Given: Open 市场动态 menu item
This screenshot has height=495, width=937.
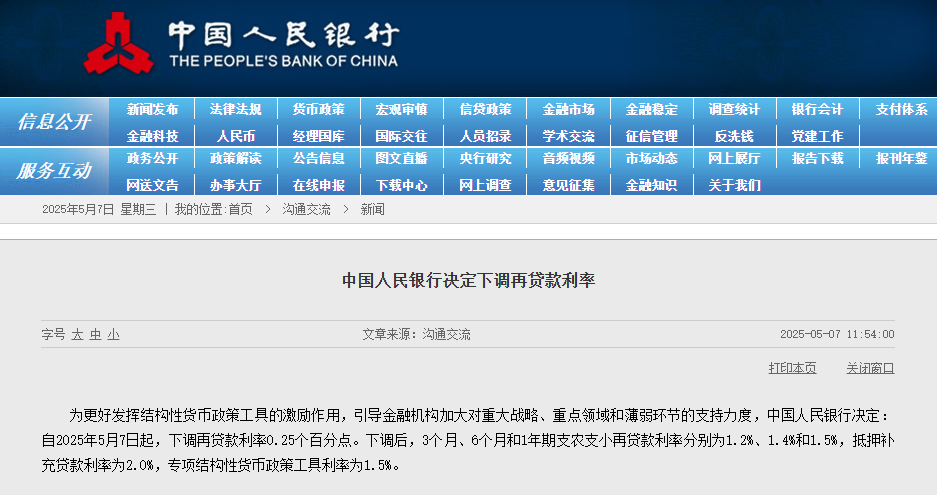Looking at the screenshot, I should [x=651, y=158].
